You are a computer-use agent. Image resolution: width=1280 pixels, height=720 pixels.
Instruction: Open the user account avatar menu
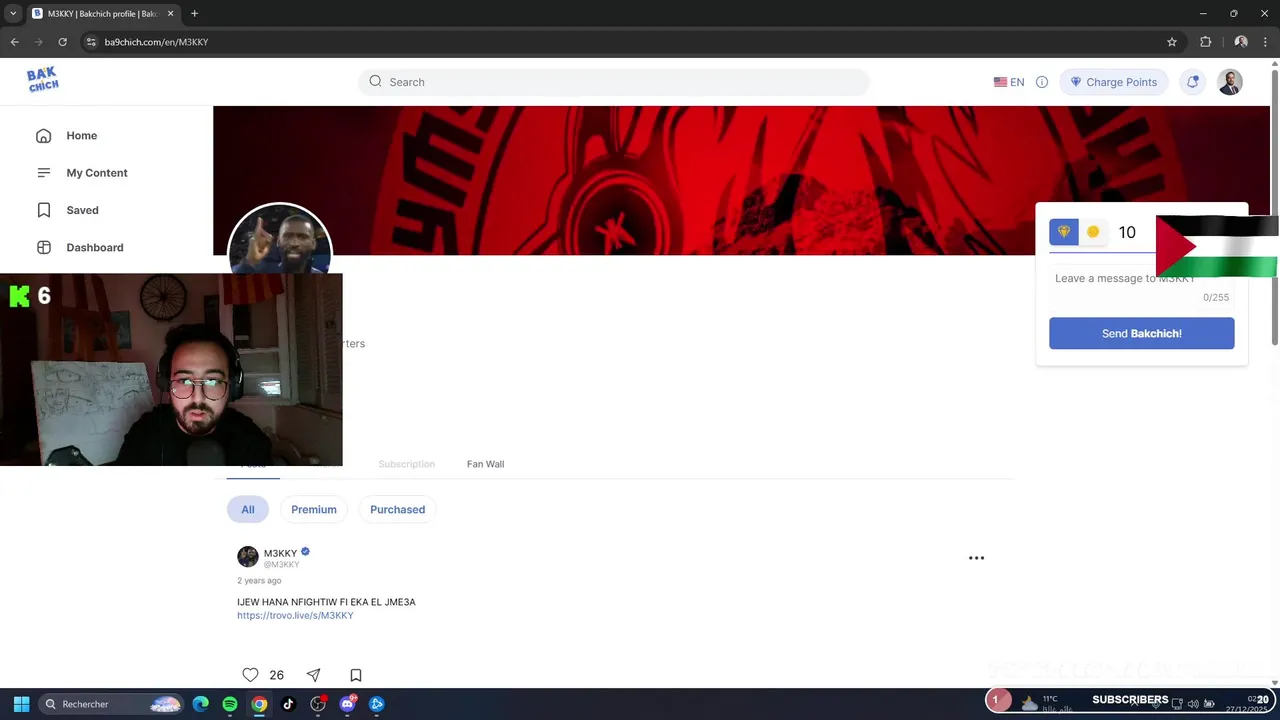click(1230, 82)
